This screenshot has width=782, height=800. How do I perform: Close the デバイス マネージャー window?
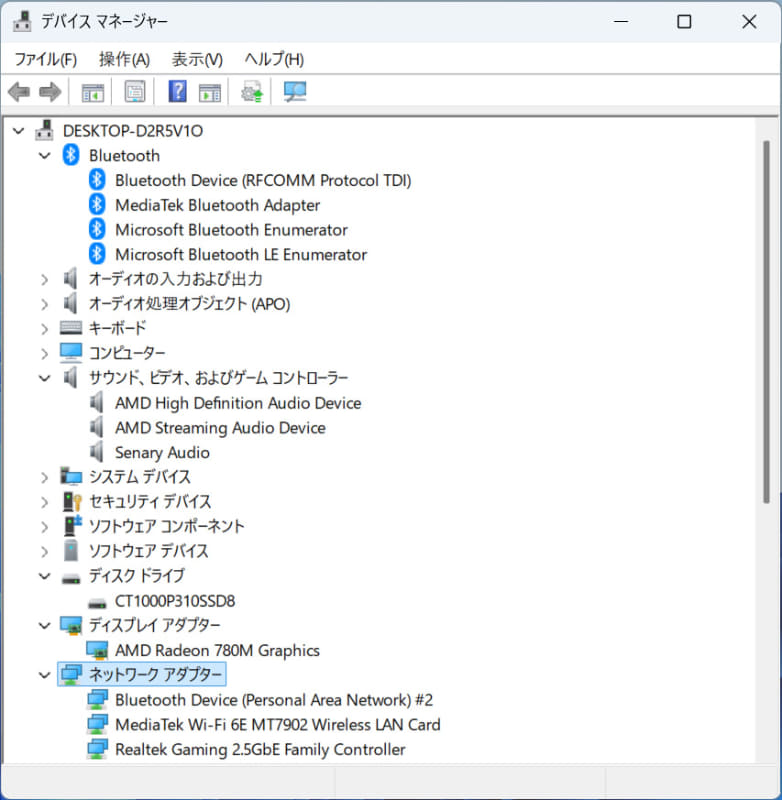(749, 21)
